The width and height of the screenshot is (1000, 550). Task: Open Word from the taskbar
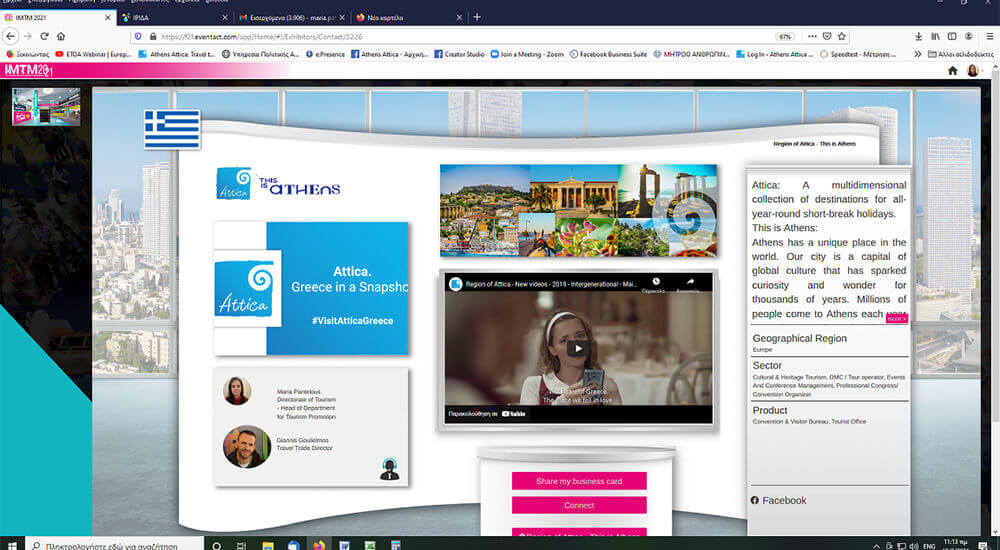click(344, 545)
